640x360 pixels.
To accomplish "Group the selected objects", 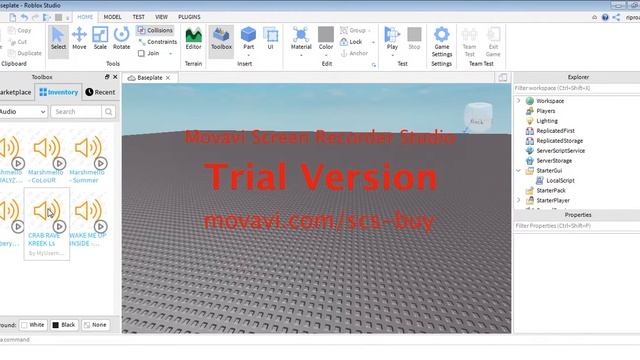I will [353, 30].
